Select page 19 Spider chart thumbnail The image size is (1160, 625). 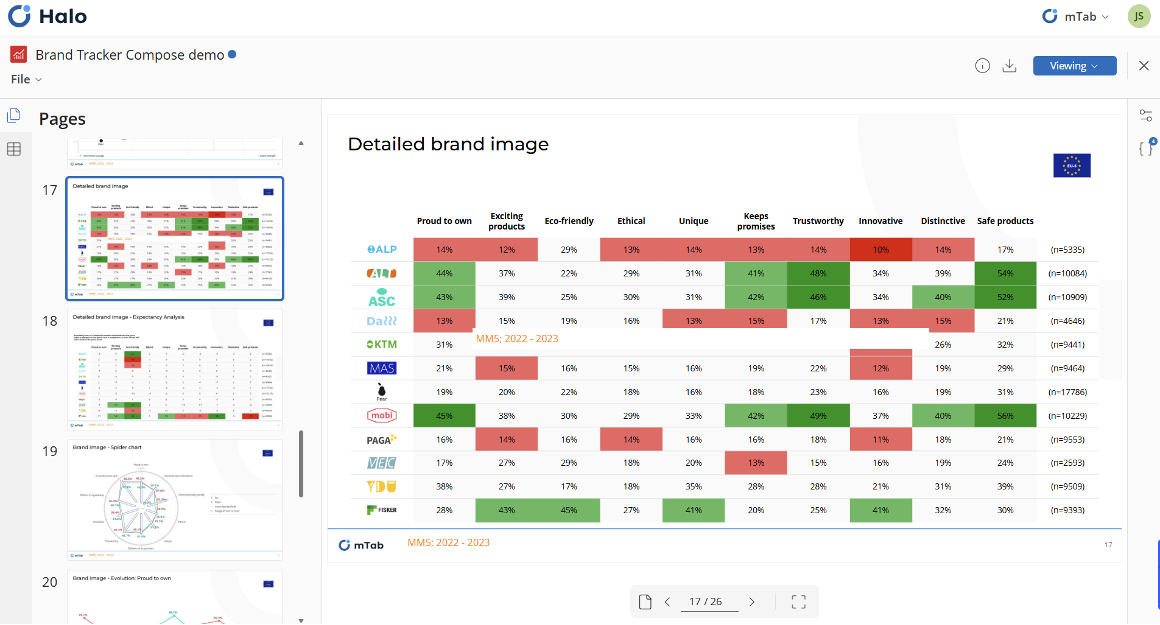coord(175,500)
